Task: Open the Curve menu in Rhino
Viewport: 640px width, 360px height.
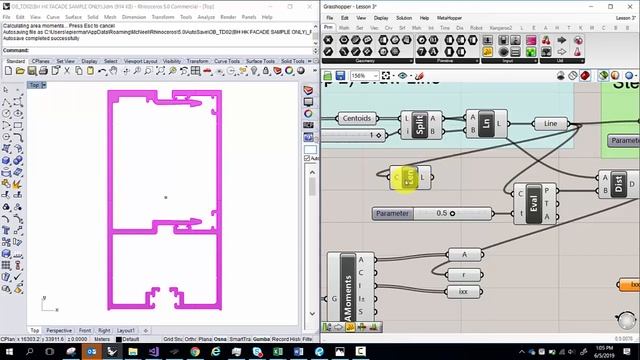Action: (53, 17)
